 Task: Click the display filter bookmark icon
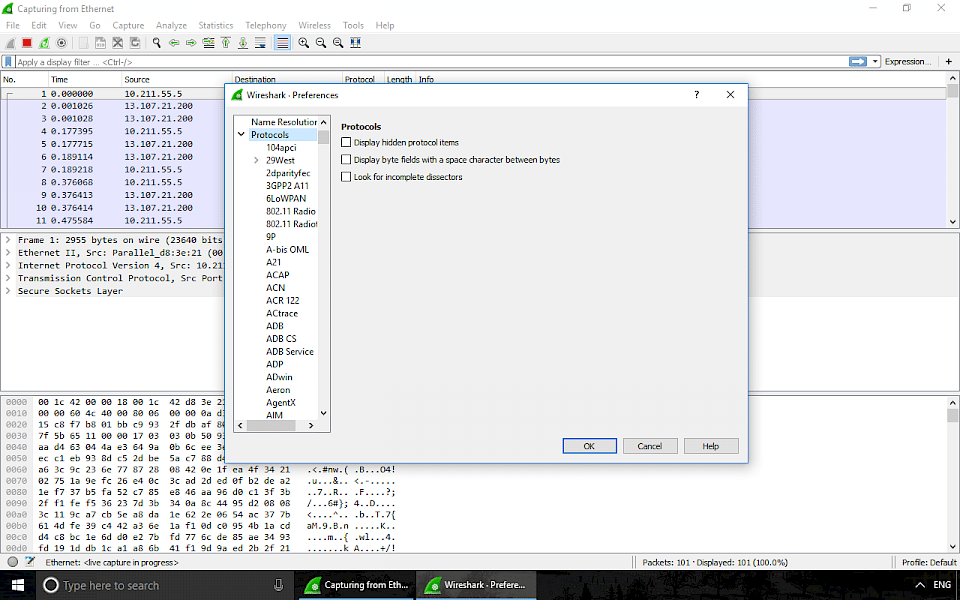coord(9,62)
